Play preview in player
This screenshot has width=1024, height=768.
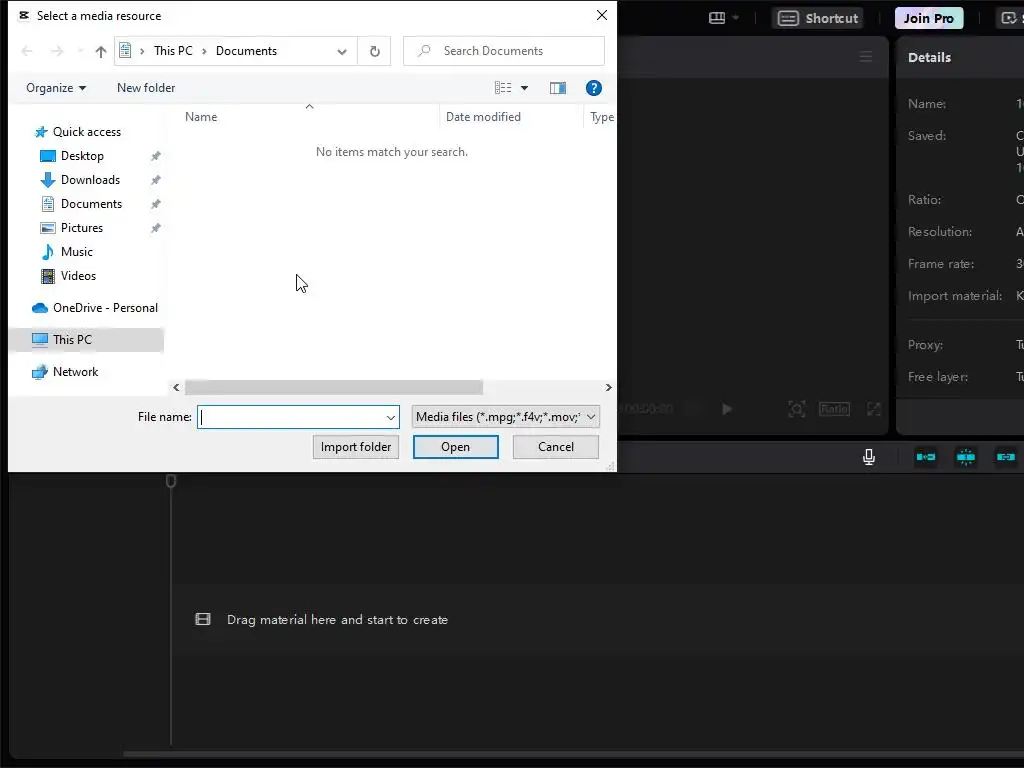727,409
